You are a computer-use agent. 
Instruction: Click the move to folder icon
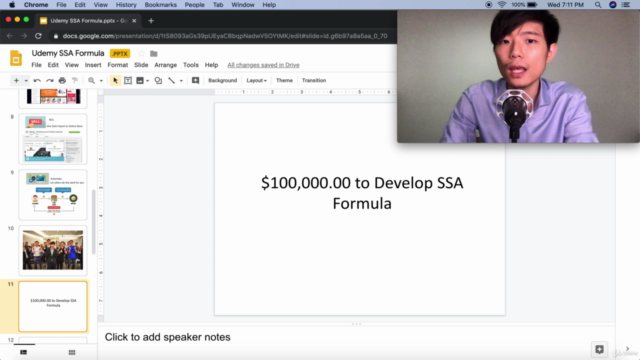[x=153, y=53]
